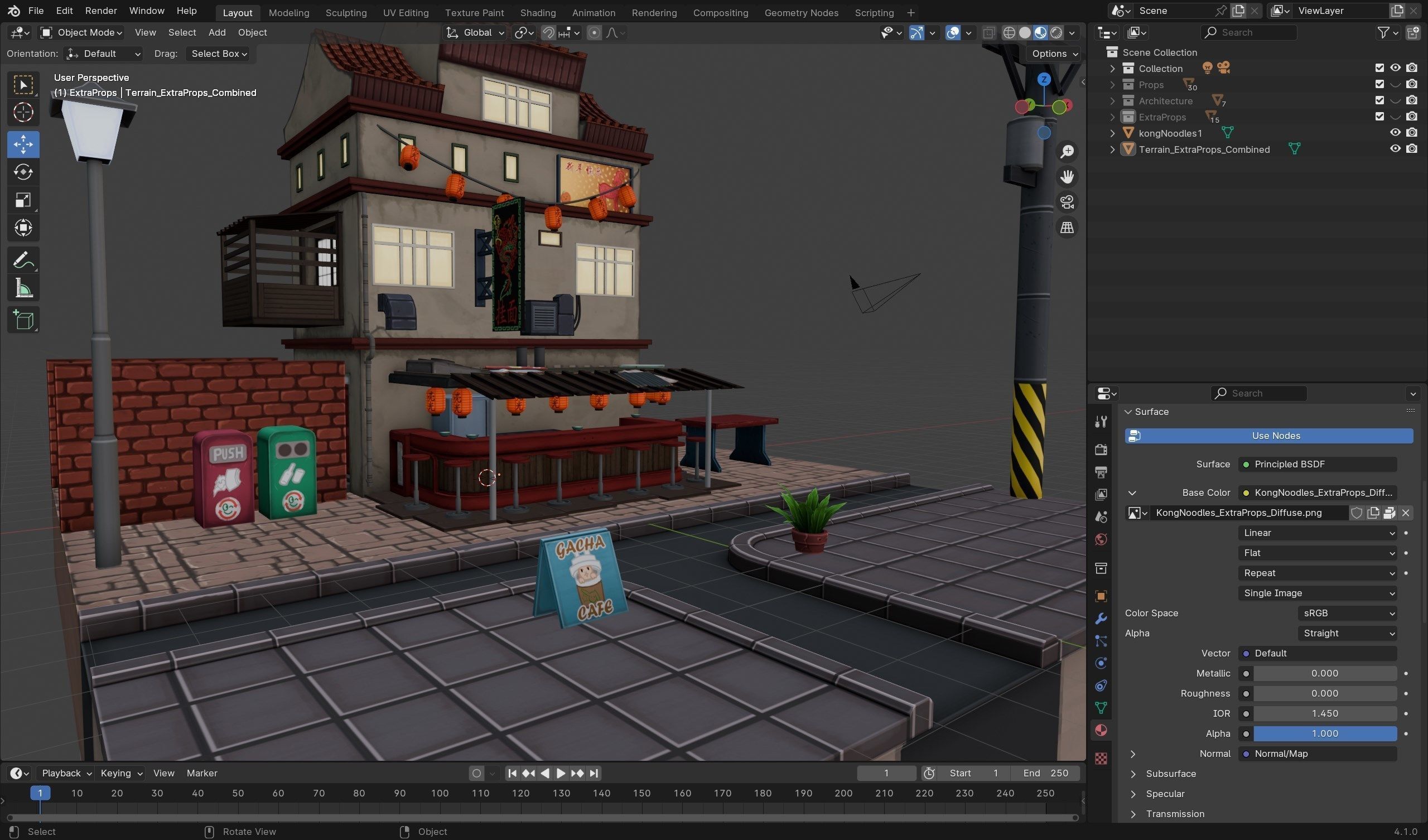Adjust the Roughness value slider
The width and height of the screenshot is (1428, 840).
(1324, 694)
